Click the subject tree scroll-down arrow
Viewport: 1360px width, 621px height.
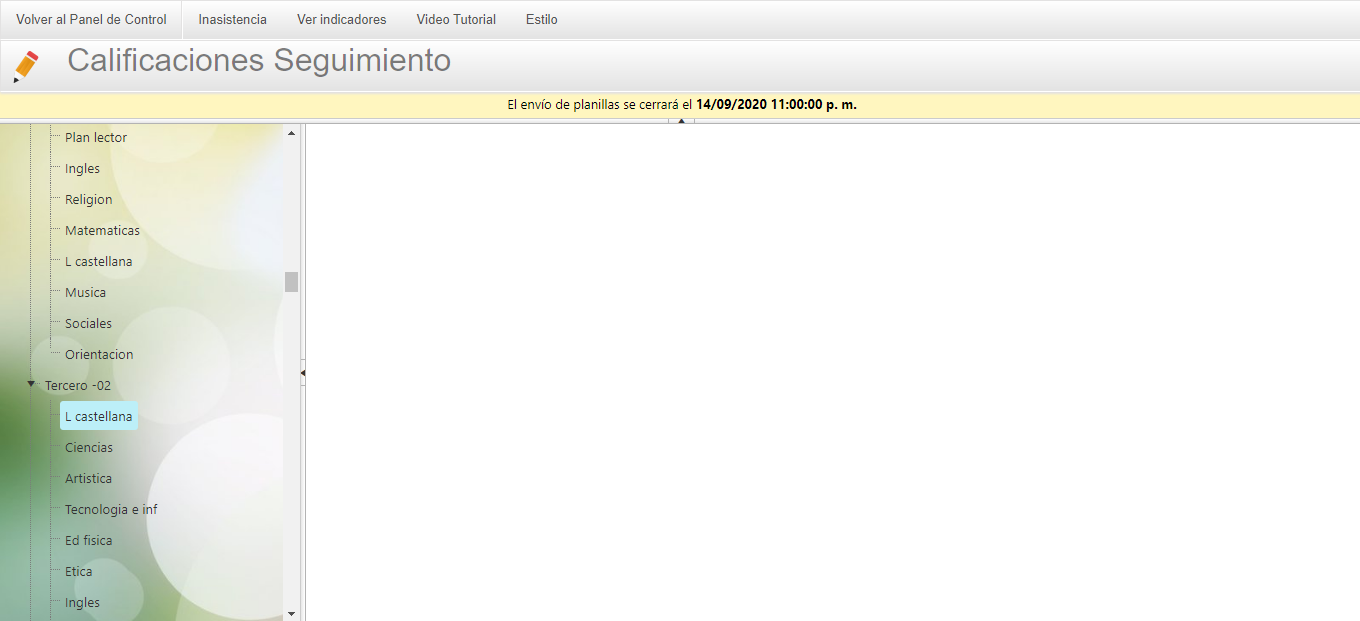pyautogui.click(x=291, y=613)
